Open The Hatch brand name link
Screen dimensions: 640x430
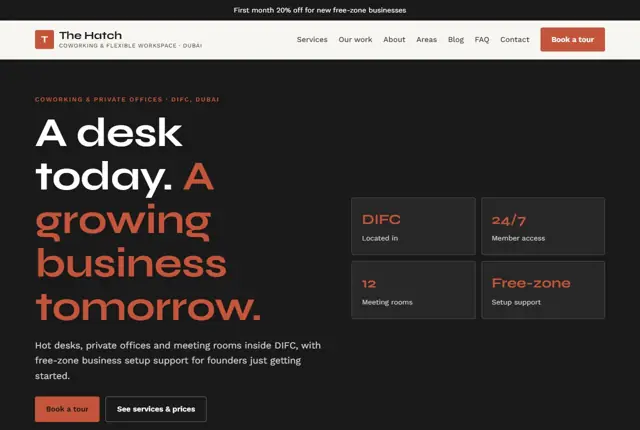pyautogui.click(x=90, y=35)
